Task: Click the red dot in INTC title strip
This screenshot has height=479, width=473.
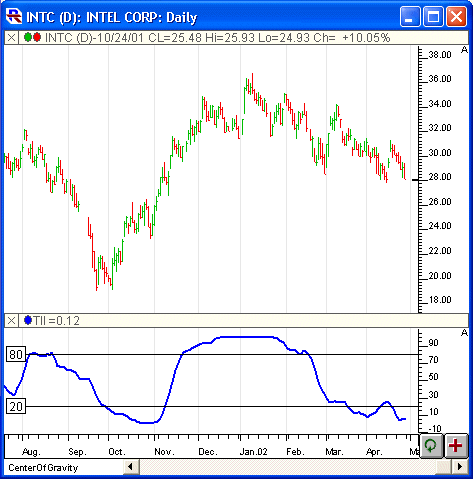Action: (x=37, y=37)
